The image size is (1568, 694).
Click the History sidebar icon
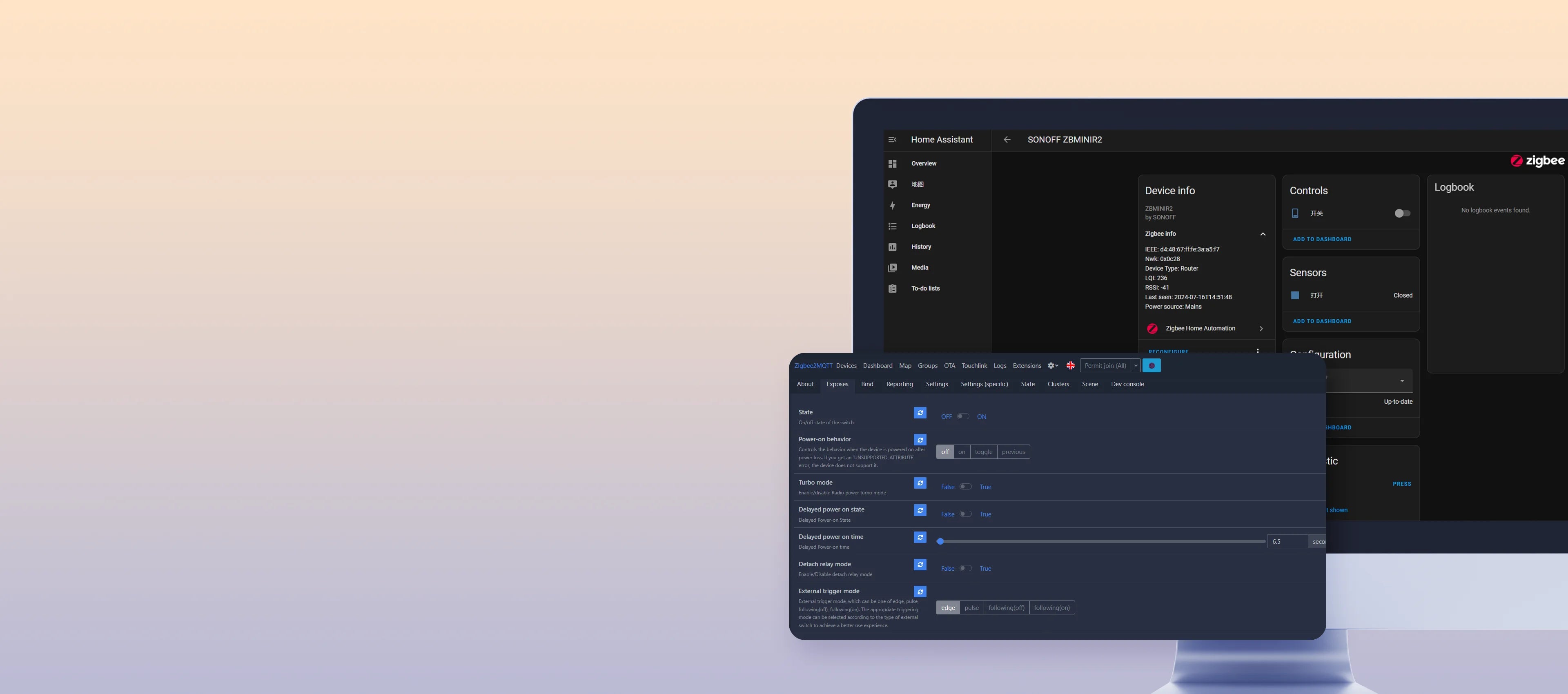(x=892, y=247)
